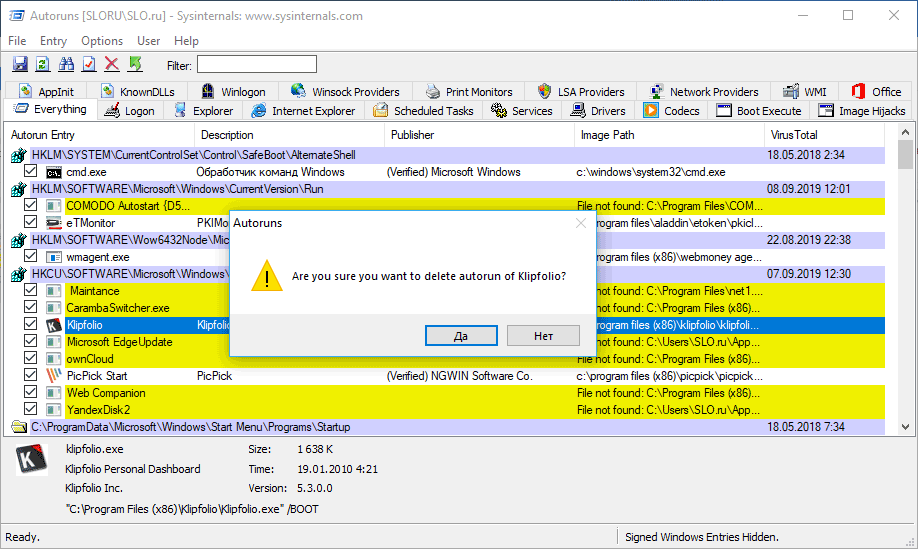This screenshot has height=549, width=918.
Task: Switch to the Scheduled Tasks tab
Action: coord(423,111)
